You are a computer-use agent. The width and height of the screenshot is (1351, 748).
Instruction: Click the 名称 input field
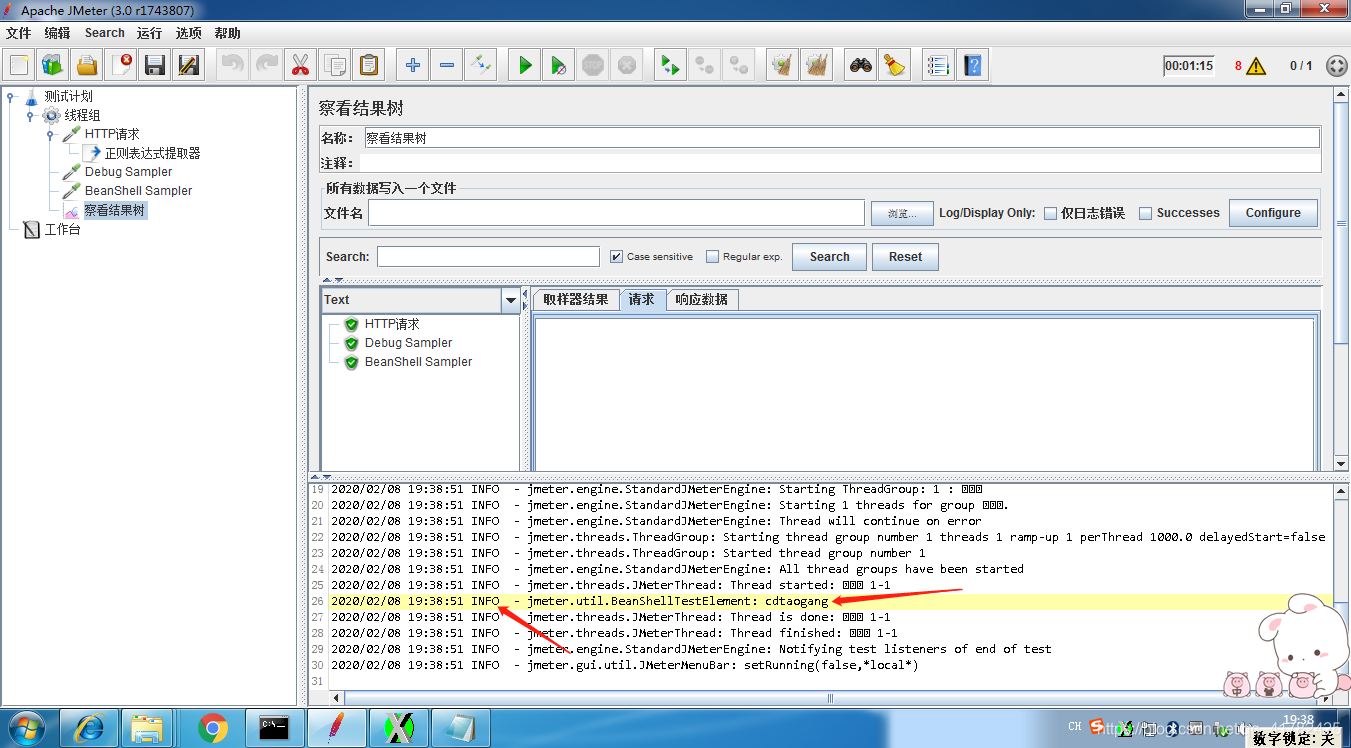click(x=842, y=138)
